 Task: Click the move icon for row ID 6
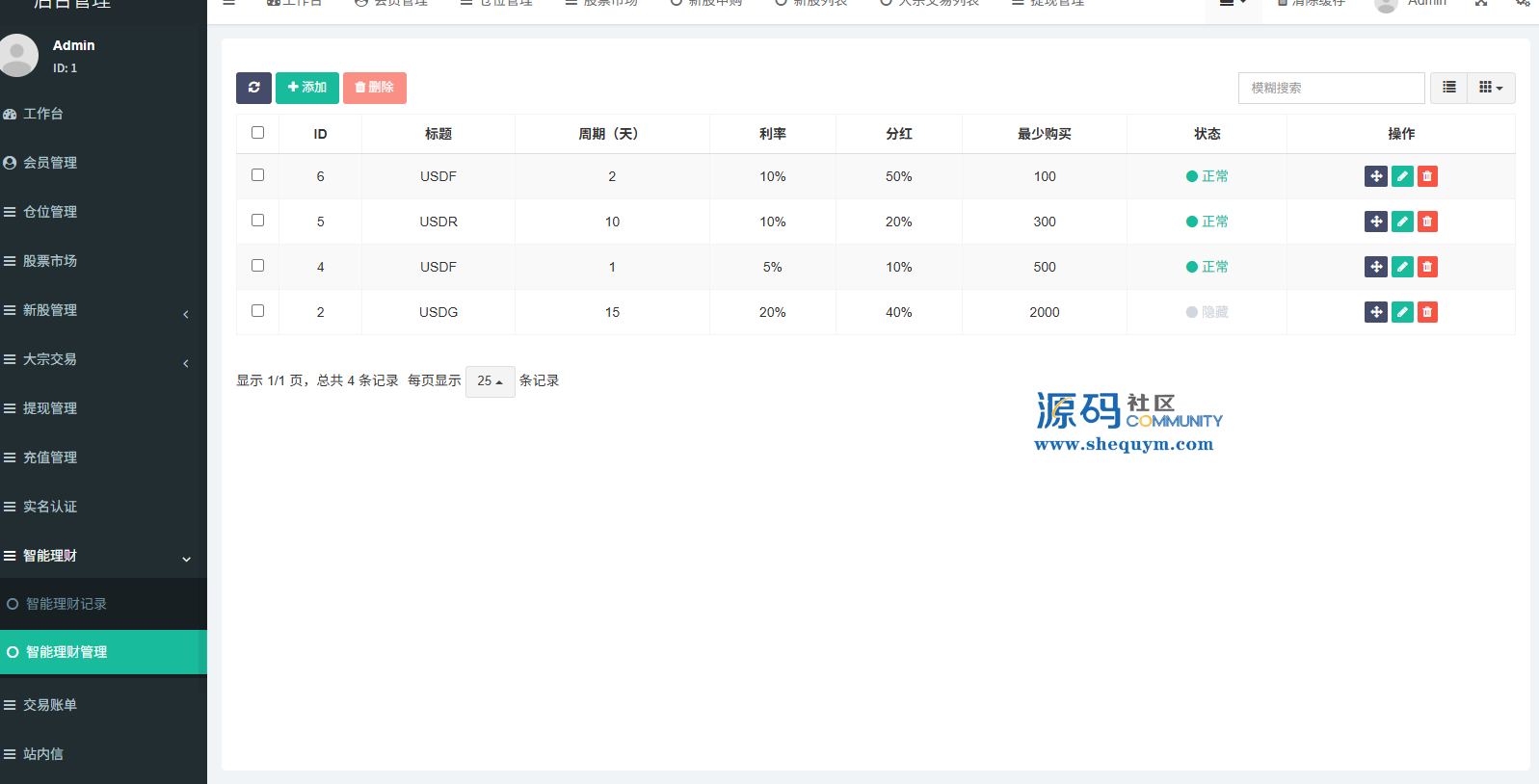coord(1376,176)
